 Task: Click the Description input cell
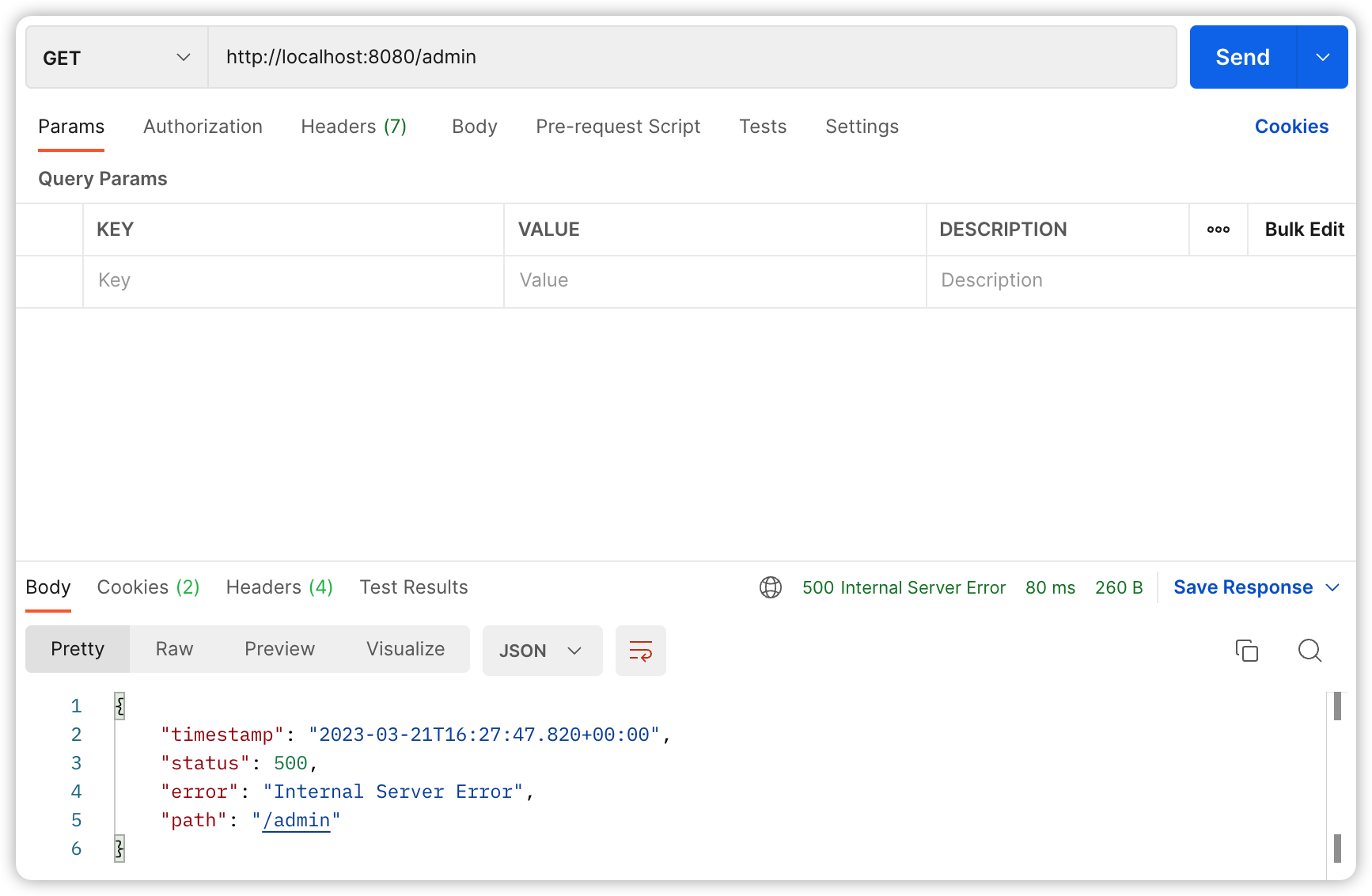pyautogui.click(x=1141, y=281)
